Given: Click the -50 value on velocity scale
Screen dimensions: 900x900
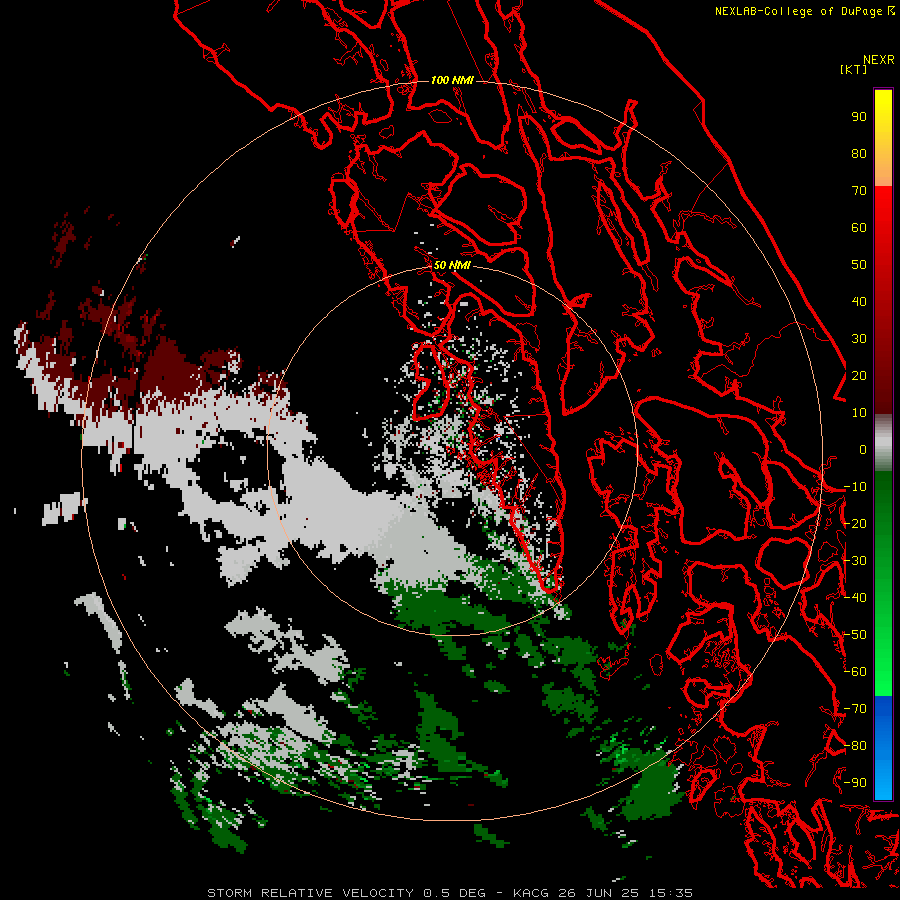Looking at the screenshot, I should (x=855, y=635).
